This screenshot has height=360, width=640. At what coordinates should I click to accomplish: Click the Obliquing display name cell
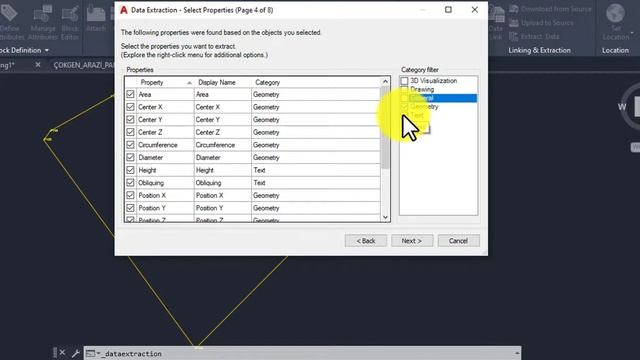coord(223,182)
